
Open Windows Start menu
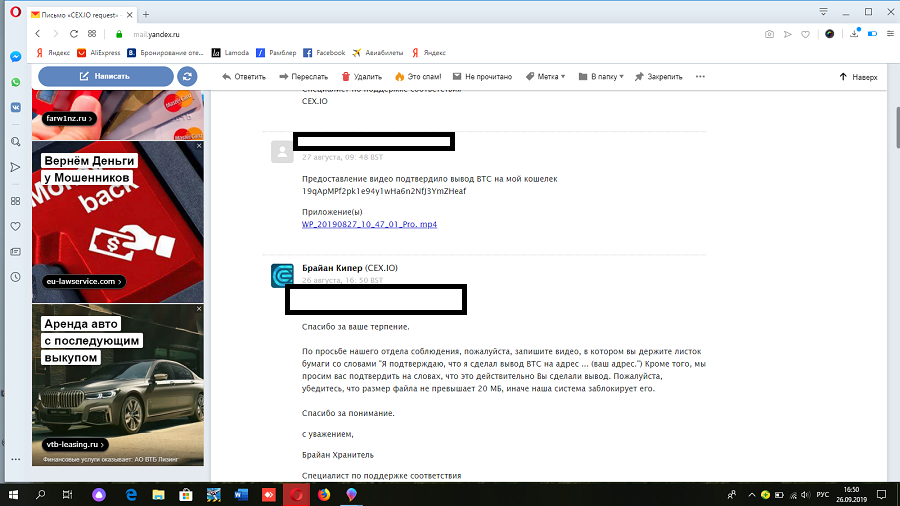[x=13, y=495]
